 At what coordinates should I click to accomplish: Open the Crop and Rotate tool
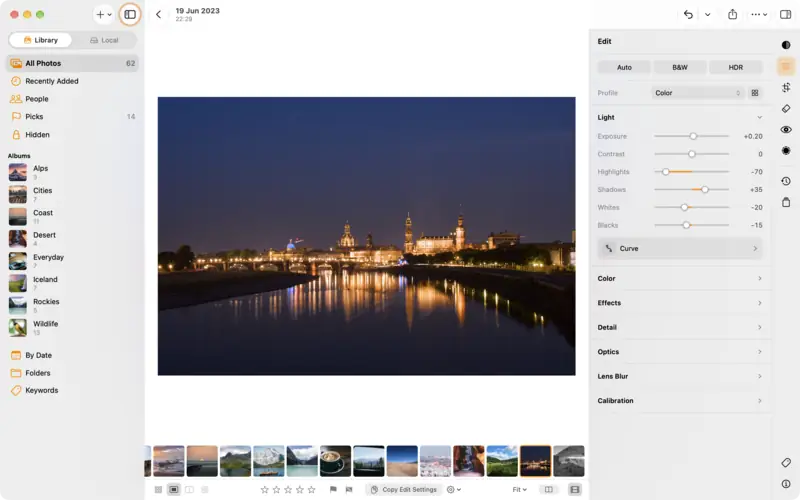[x=786, y=87]
